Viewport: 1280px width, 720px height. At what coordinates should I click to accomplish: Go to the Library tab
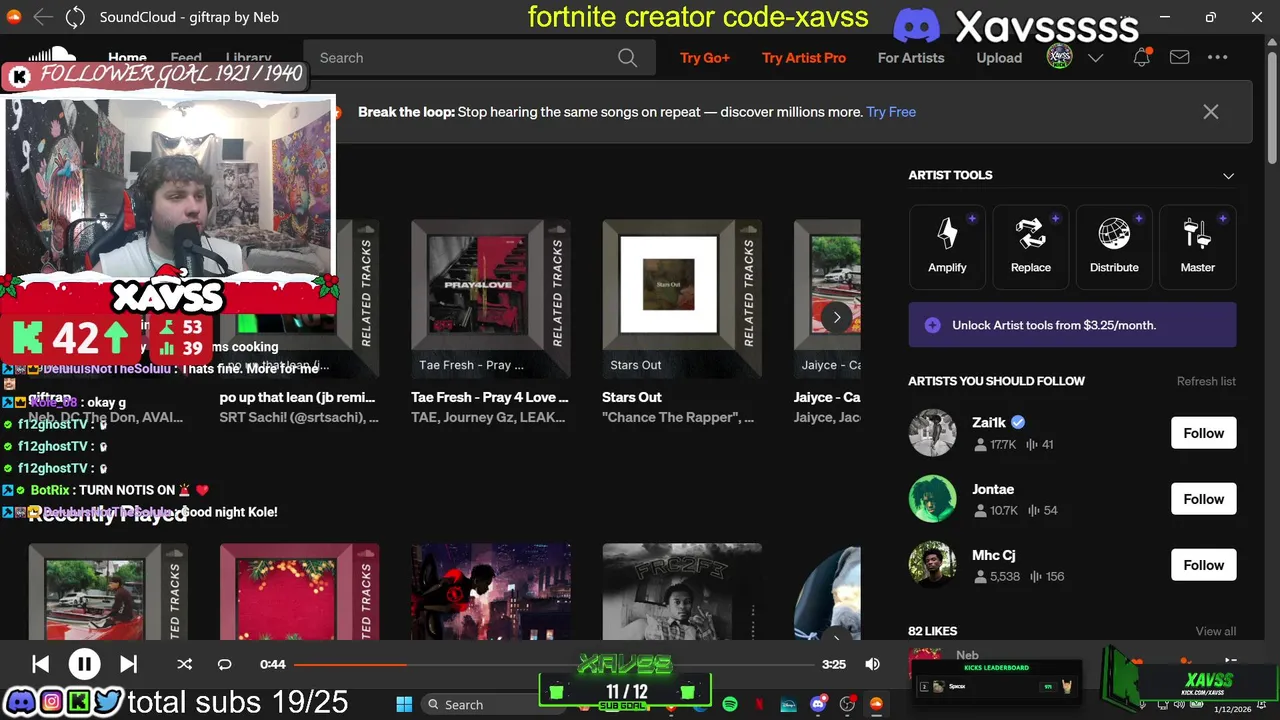(248, 57)
